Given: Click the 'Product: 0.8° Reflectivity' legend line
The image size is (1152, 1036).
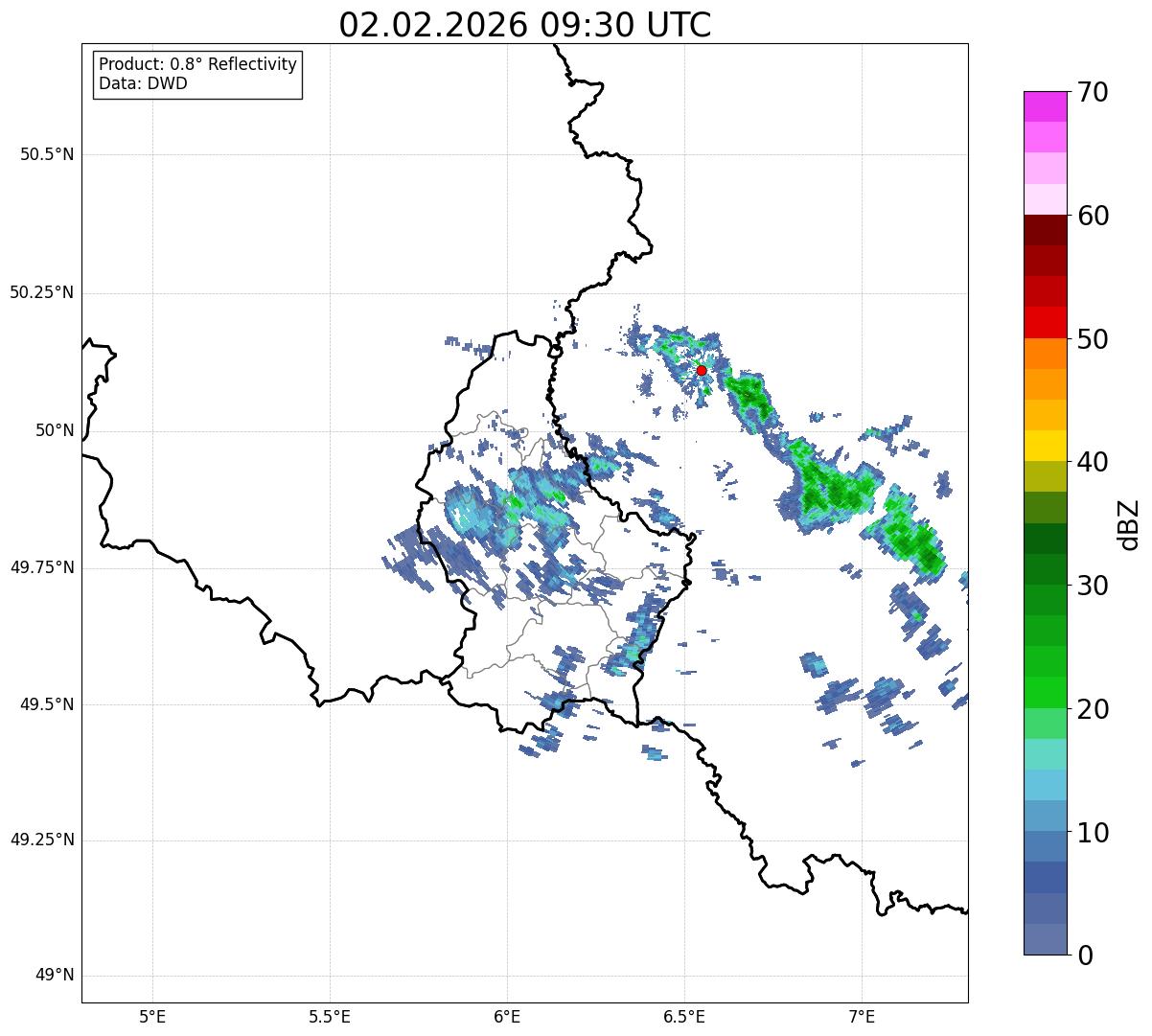Looking at the screenshot, I should tap(198, 64).
